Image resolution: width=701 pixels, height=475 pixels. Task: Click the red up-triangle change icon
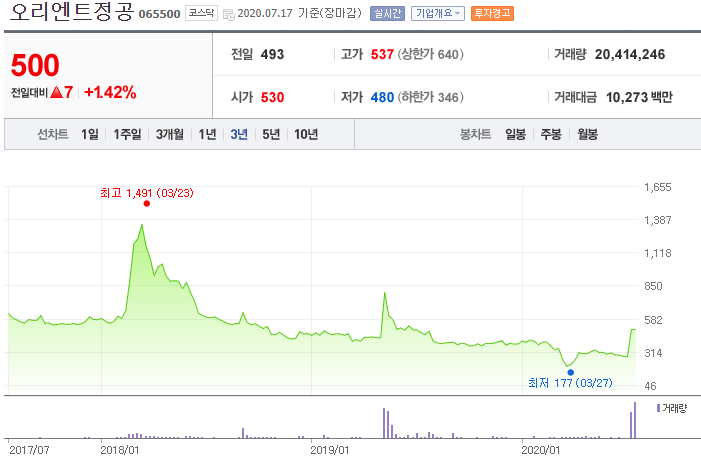pos(56,93)
